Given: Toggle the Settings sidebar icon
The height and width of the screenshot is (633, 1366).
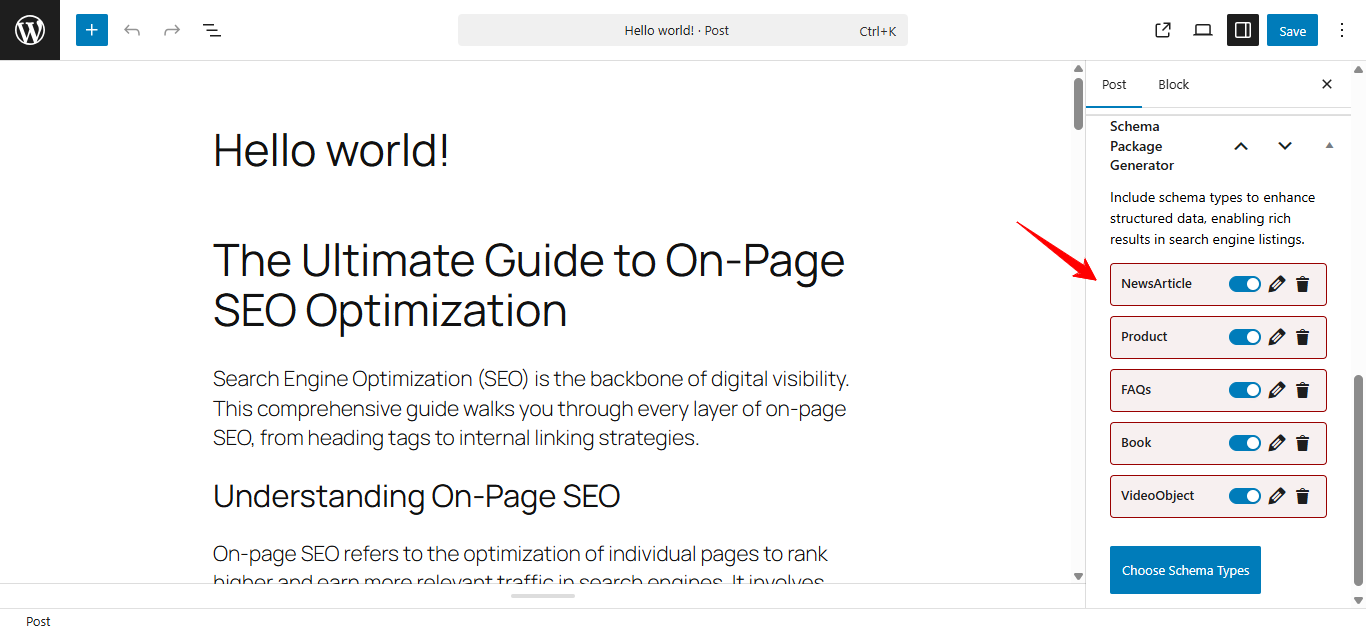Looking at the screenshot, I should coord(1243,30).
